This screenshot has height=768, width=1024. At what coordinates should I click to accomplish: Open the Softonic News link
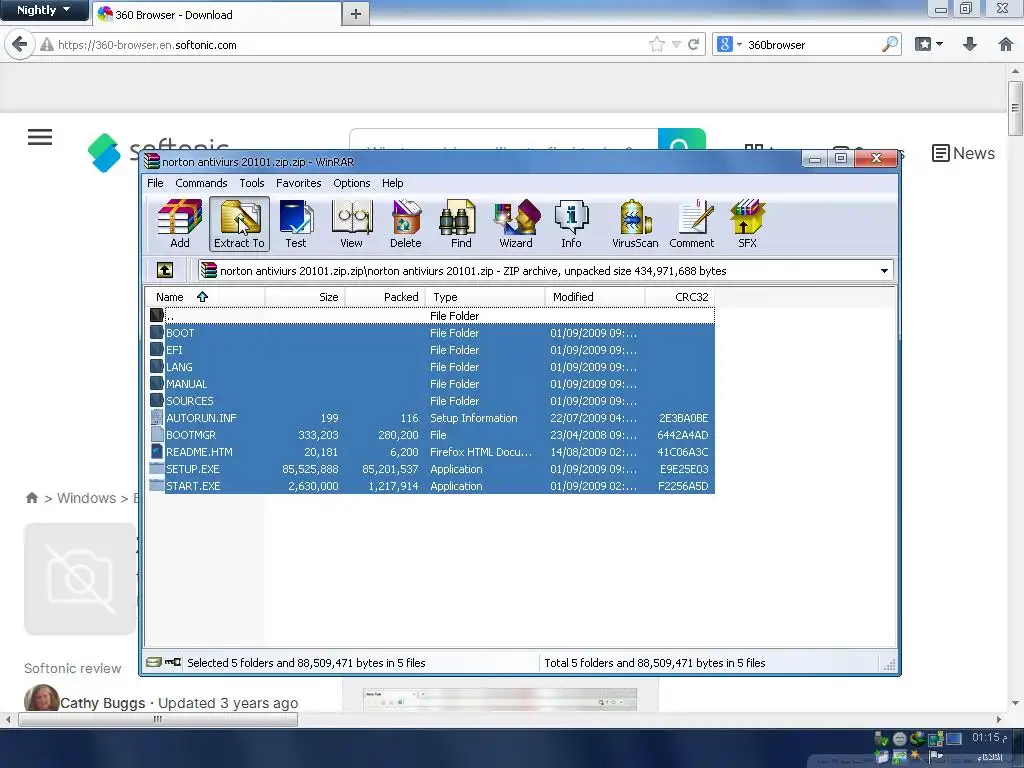(963, 153)
